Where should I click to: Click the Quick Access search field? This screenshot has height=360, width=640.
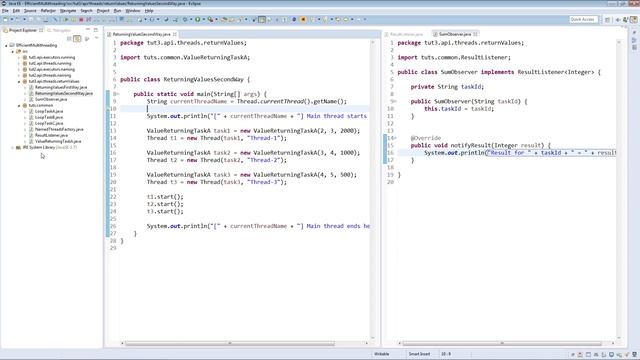click(x=584, y=19)
